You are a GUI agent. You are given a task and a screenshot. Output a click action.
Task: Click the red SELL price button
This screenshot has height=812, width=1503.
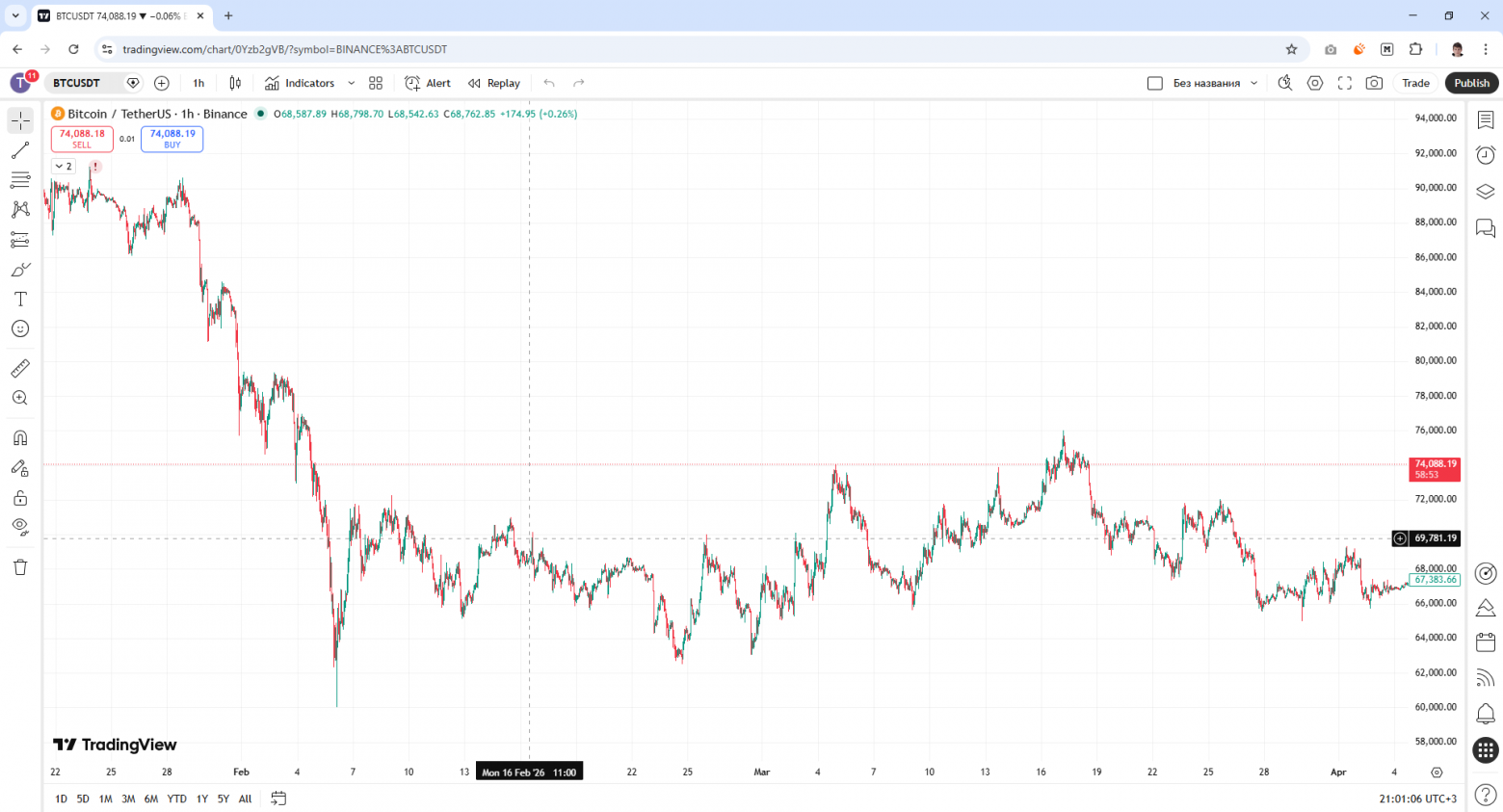(82, 139)
